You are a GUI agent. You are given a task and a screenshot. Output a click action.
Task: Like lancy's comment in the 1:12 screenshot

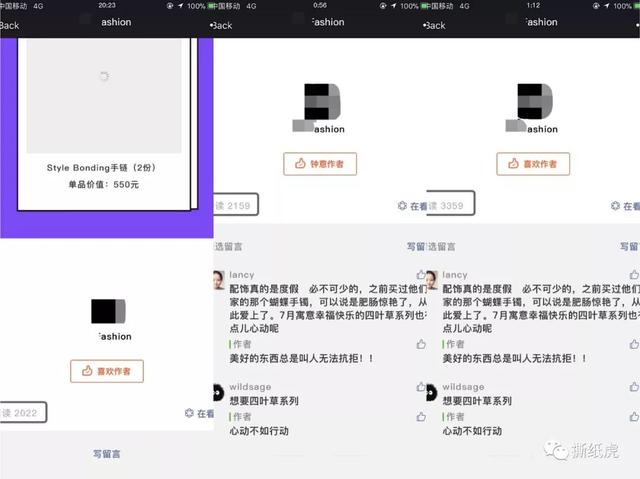tap(634, 275)
